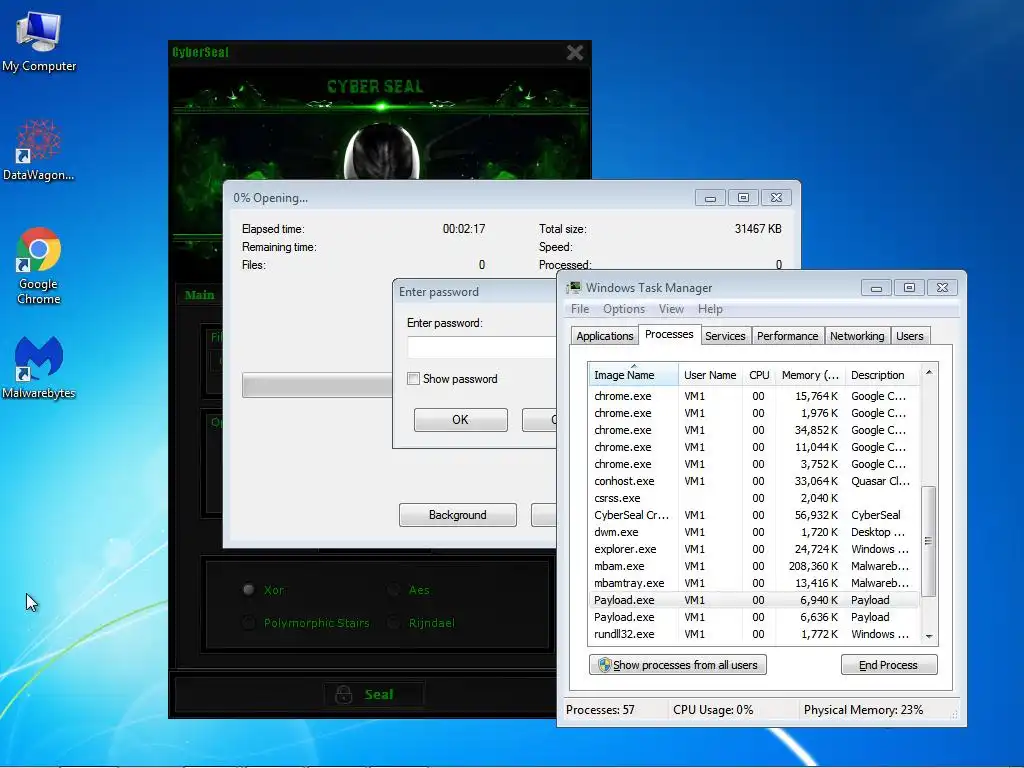Select the csrss.exe process row
The width and height of the screenshot is (1024, 768).
click(x=753, y=498)
